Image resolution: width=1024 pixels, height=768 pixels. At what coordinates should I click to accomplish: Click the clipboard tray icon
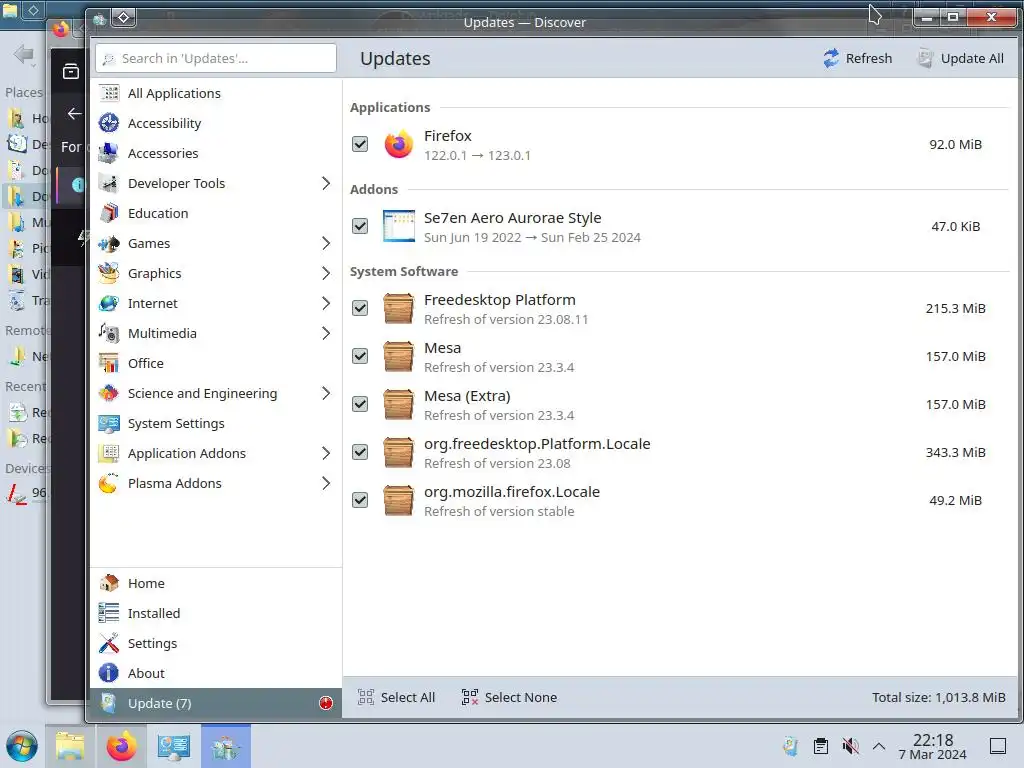pyautogui.click(x=821, y=746)
